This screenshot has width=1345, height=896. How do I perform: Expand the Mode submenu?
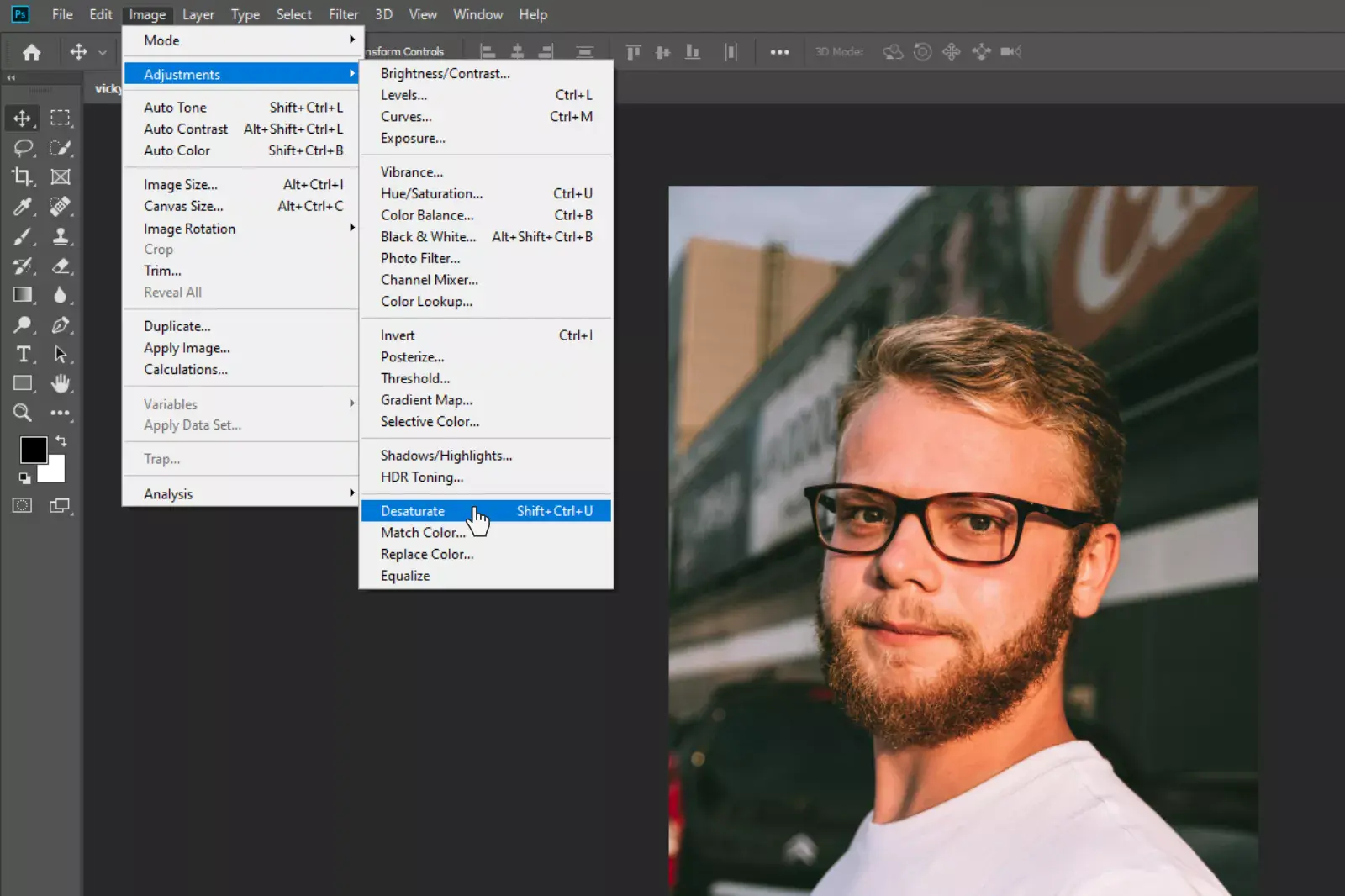(x=161, y=40)
